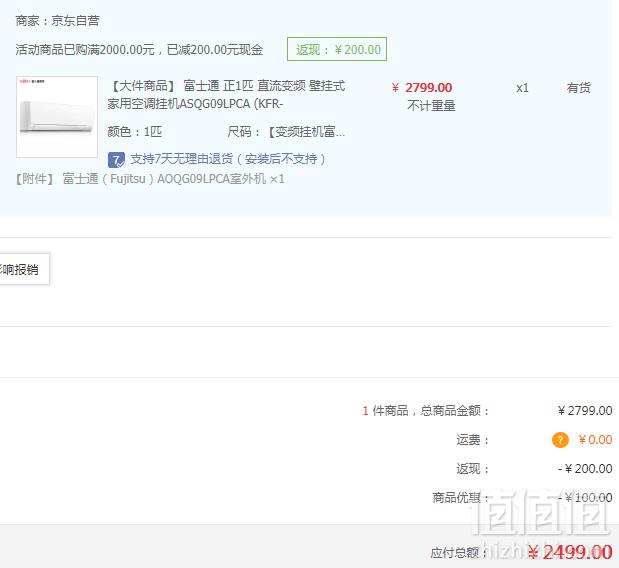Click the 商品优惠 label
This screenshot has width=619, height=568.
click(x=461, y=498)
